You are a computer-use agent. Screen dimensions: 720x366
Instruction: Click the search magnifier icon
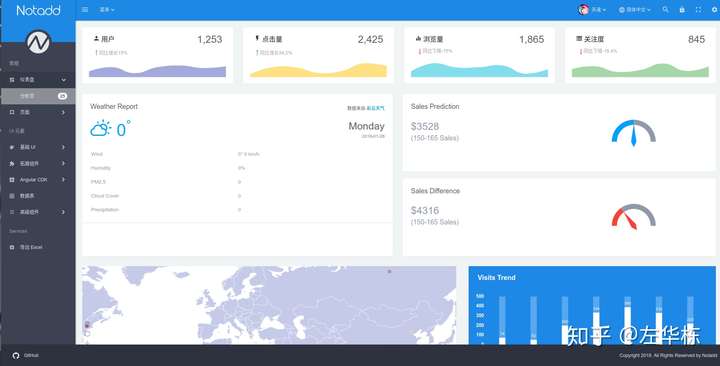tap(665, 9)
